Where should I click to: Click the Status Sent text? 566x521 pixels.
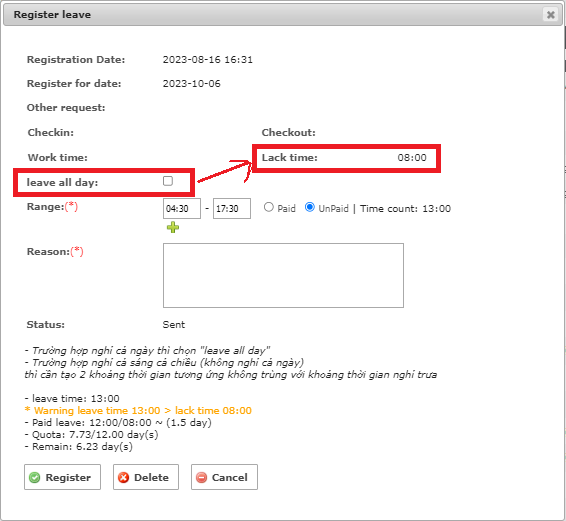174,325
